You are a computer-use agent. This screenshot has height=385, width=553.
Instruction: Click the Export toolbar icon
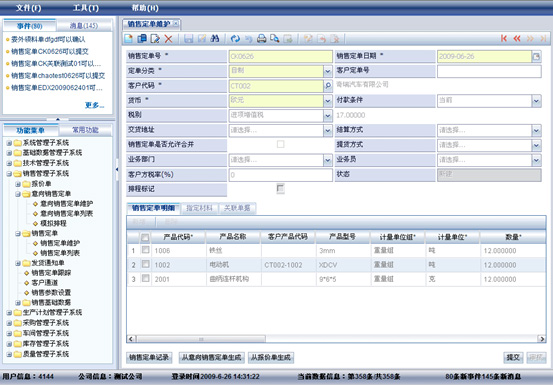[x=288, y=38]
